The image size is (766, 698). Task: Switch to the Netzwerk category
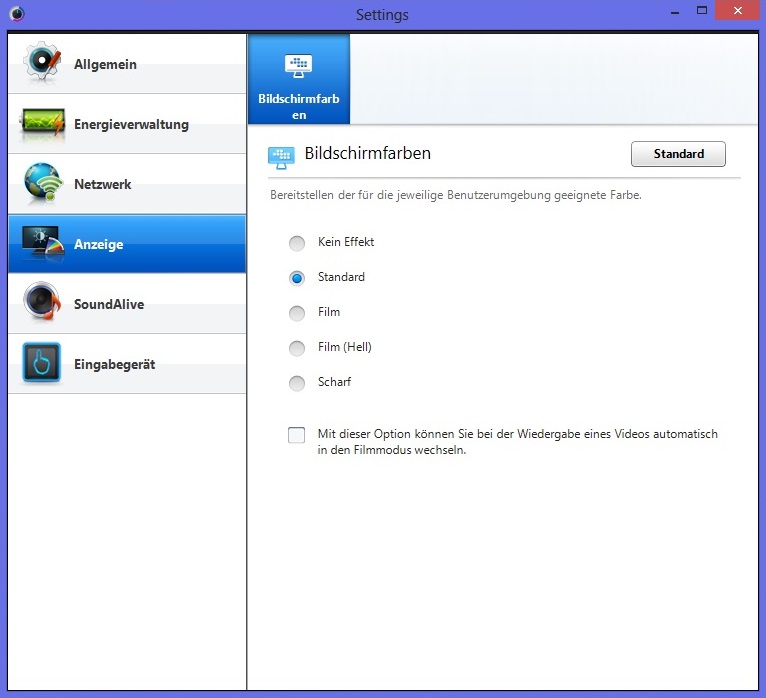[127, 184]
